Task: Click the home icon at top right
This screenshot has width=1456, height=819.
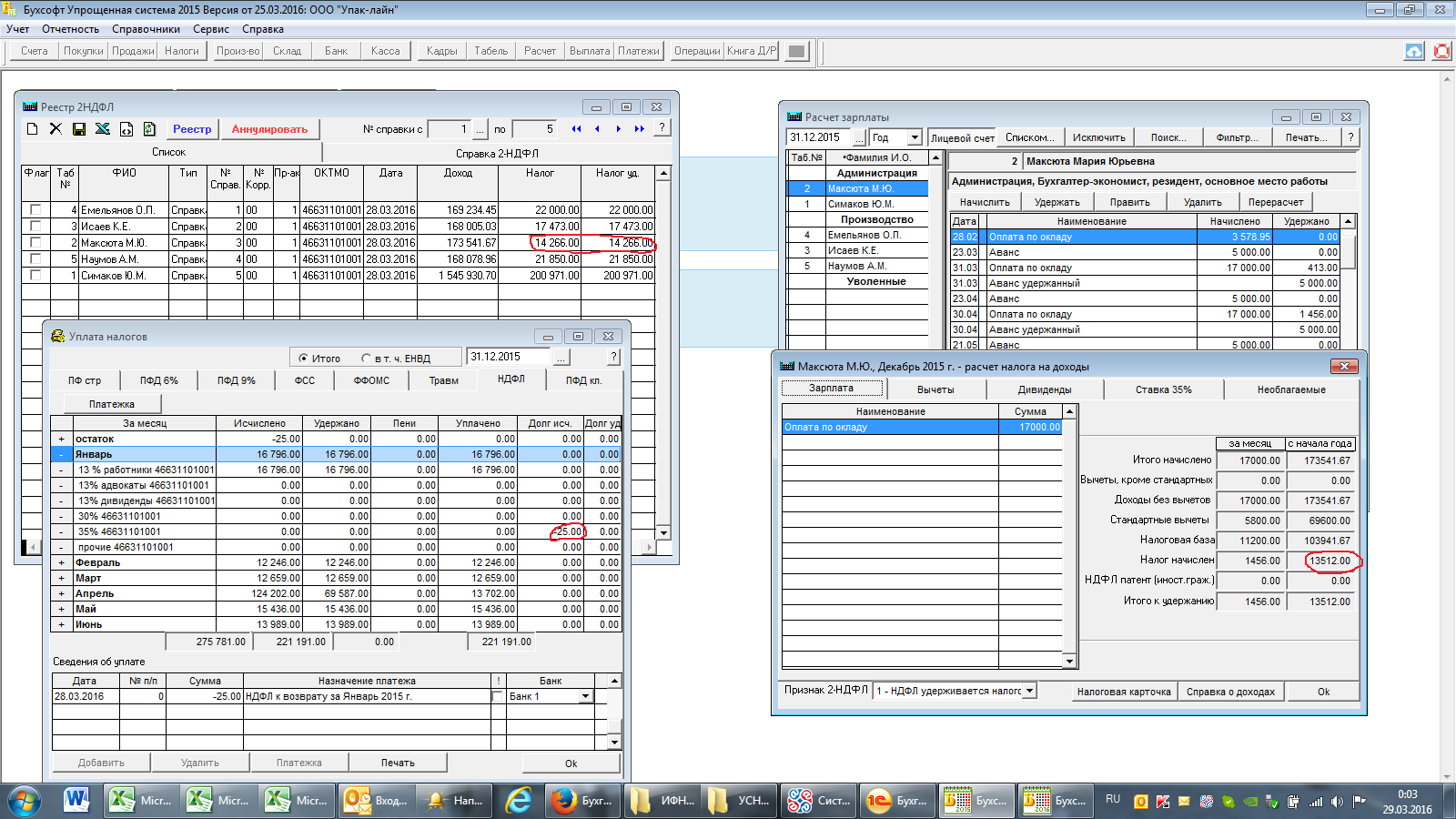Action: (x=1414, y=51)
